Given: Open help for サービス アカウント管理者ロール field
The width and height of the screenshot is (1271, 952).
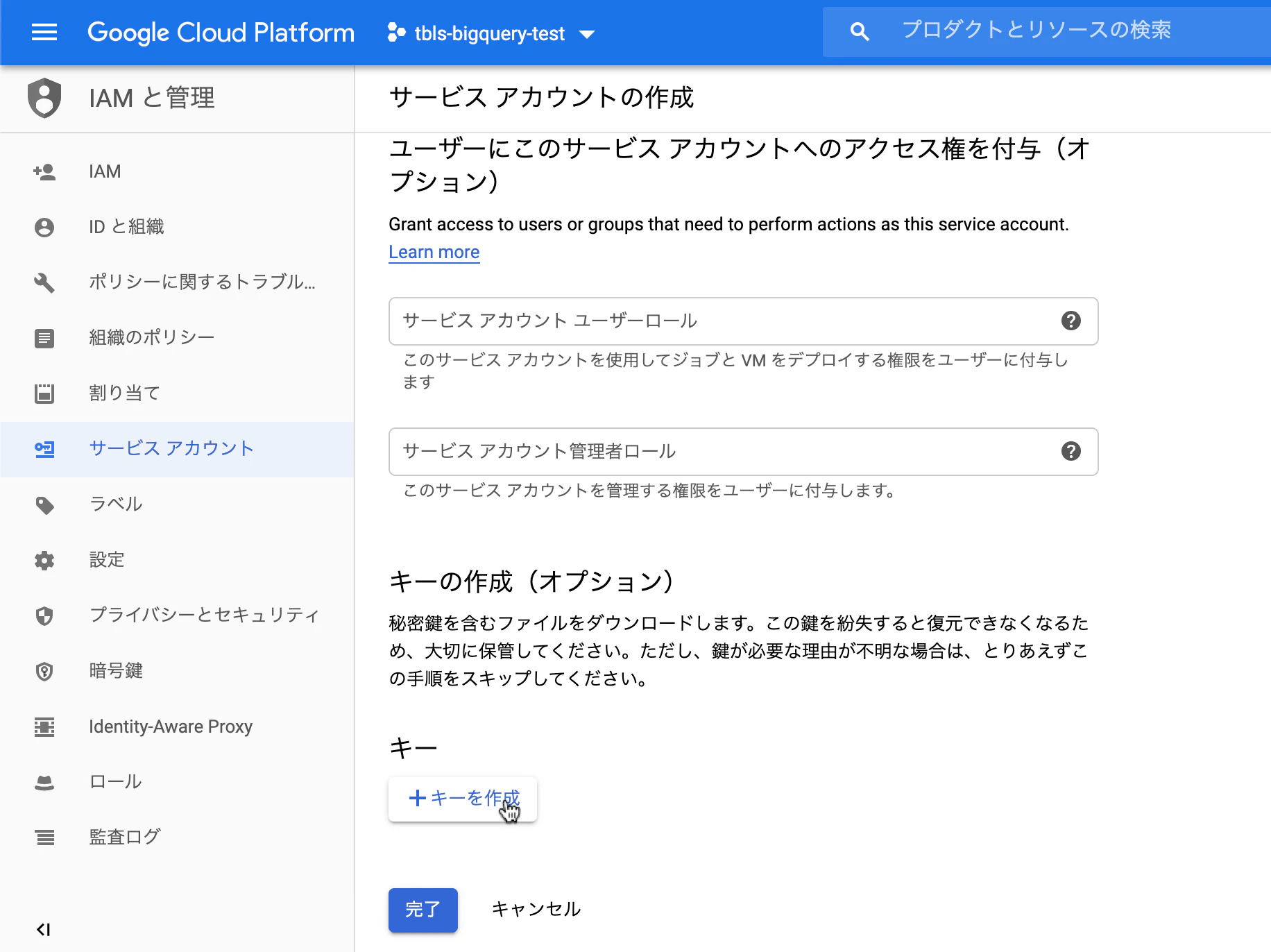Looking at the screenshot, I should coord(1071,451).
